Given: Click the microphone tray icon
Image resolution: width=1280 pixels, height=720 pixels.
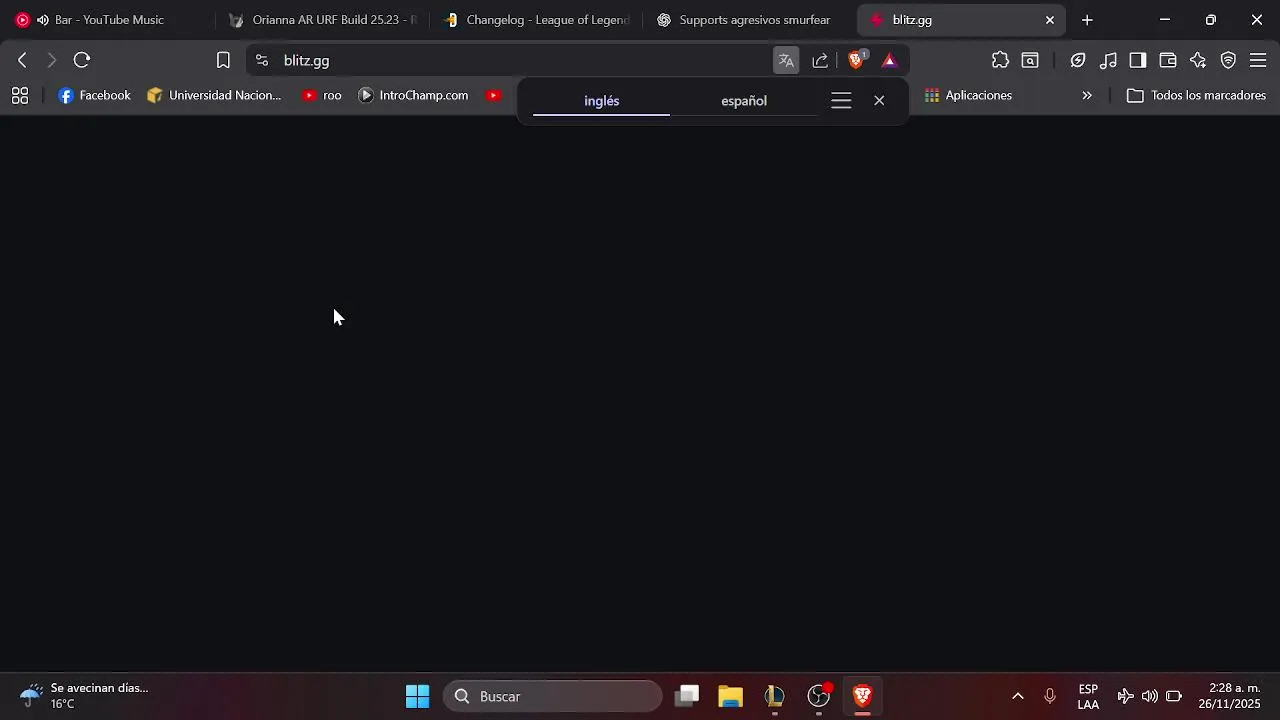Looking at the screenshot, I should 1050,696.
